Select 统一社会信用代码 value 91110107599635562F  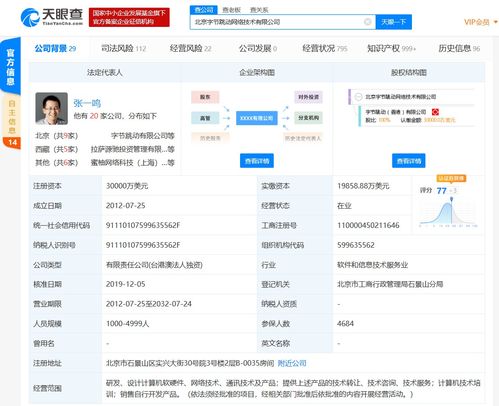[x=143, y=225]
